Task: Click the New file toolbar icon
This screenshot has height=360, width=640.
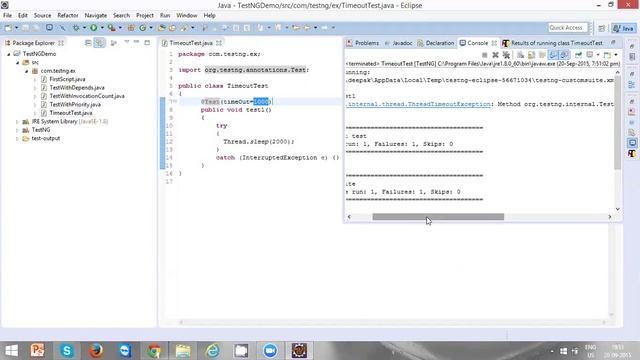Action: coord(8,28)
